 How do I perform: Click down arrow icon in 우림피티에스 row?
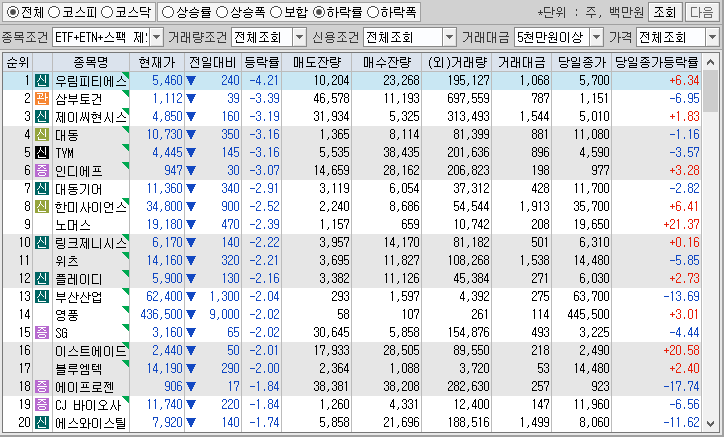click(191, 81)
